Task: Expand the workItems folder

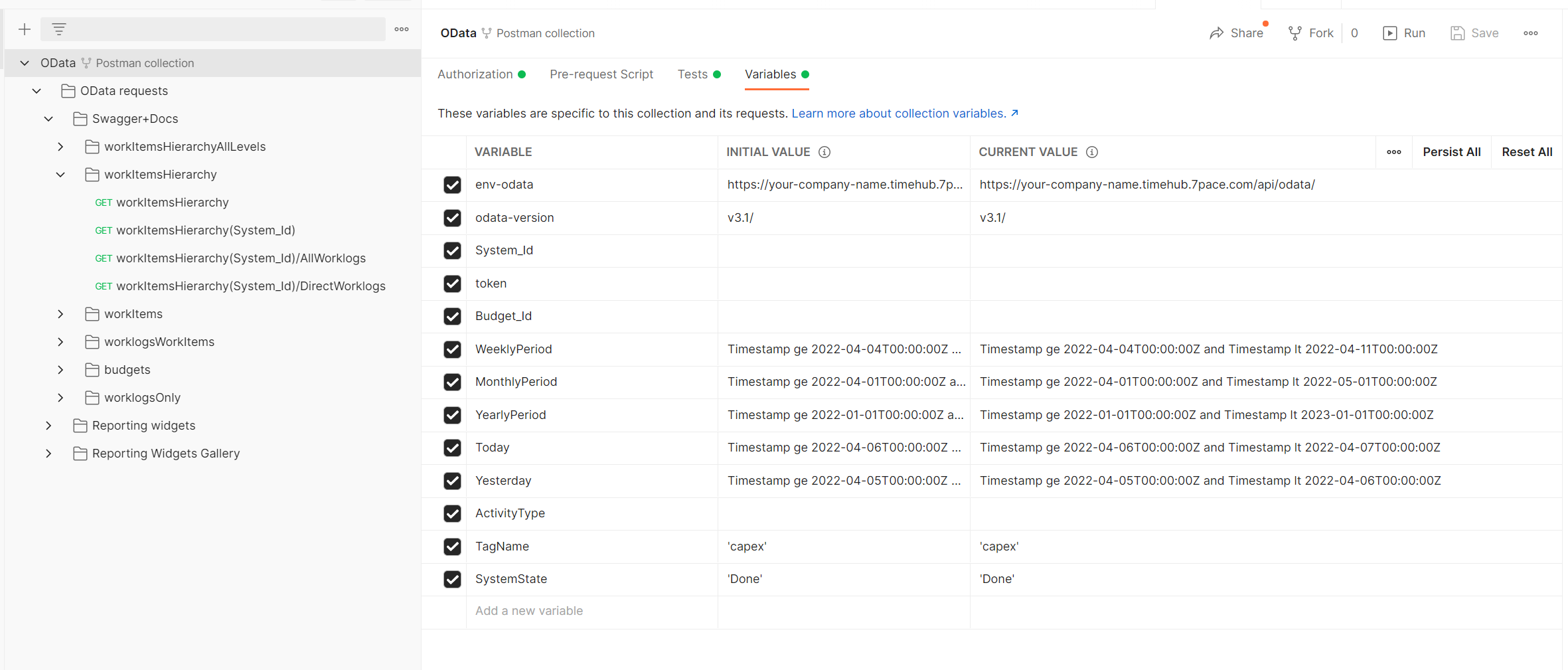Action: 60,314
